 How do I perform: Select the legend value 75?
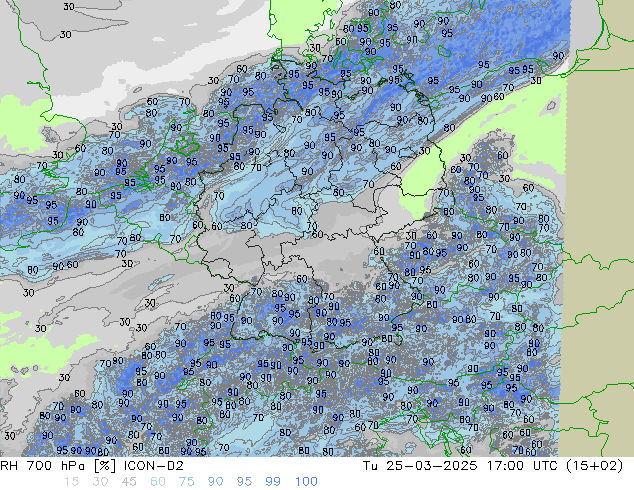point(186,482)
